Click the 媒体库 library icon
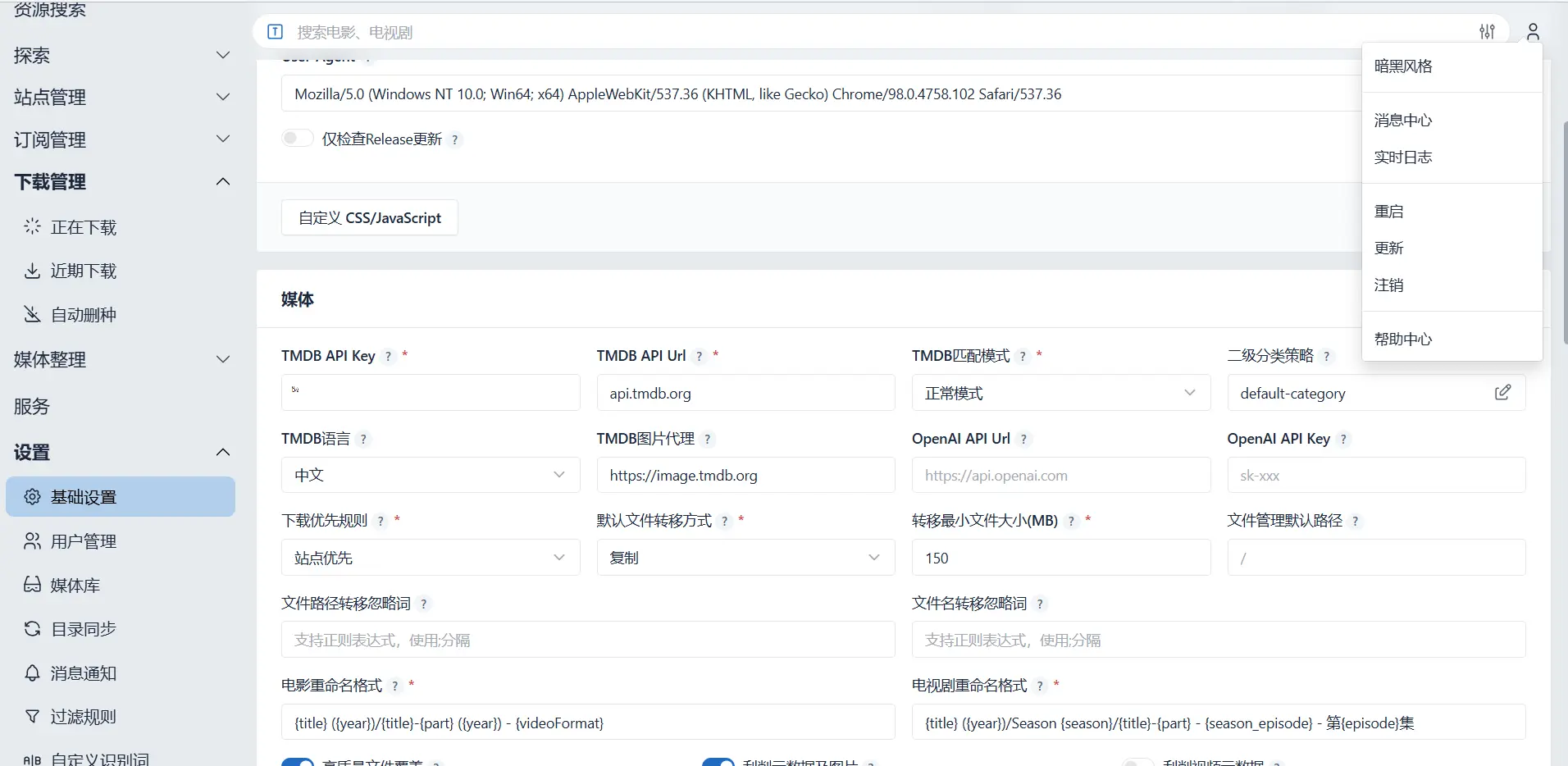 32,585
